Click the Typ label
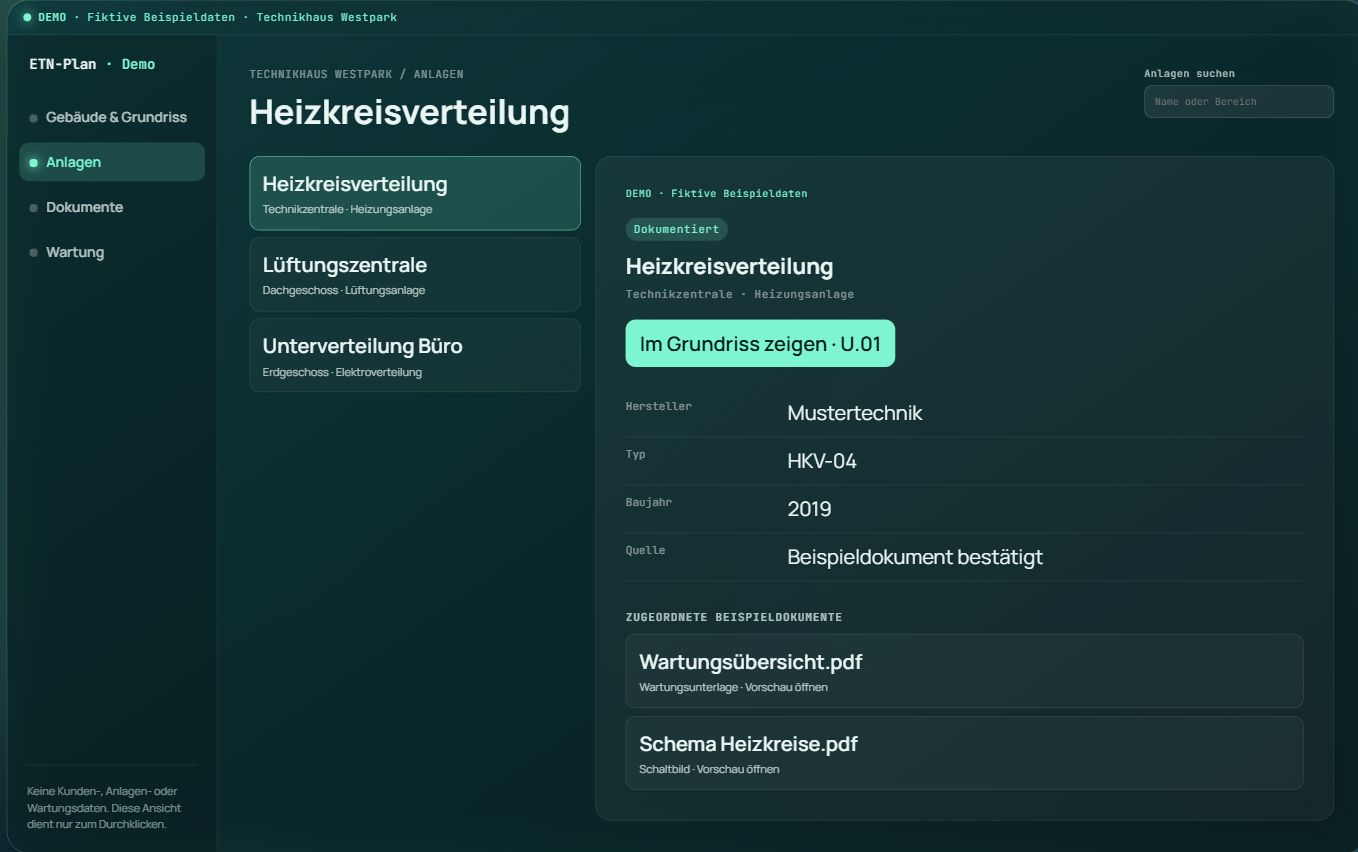Image resolution: width=1358 pixels, height=852 pixels. tap(635, 454)
